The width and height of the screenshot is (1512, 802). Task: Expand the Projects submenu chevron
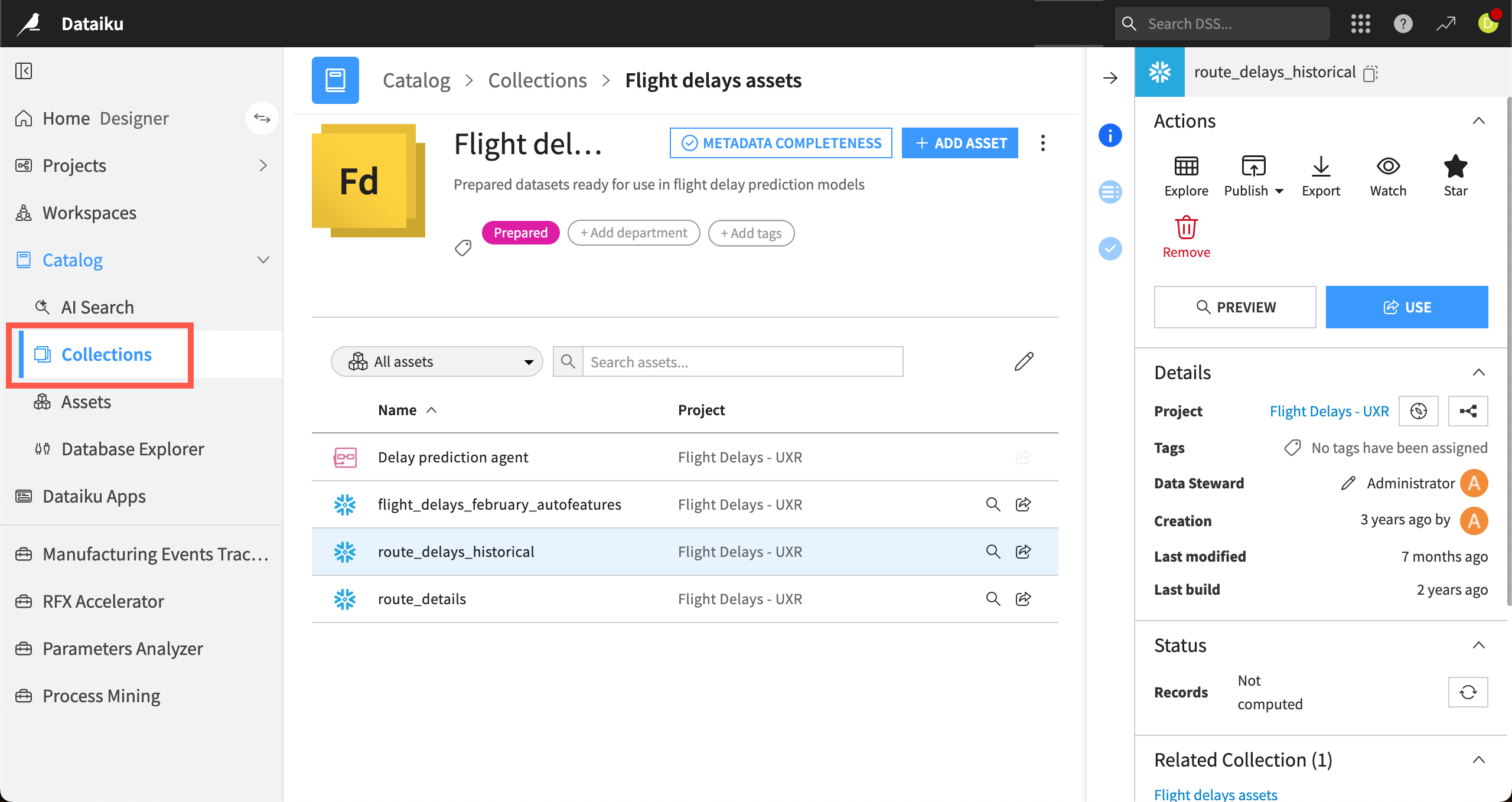point(263,165)
